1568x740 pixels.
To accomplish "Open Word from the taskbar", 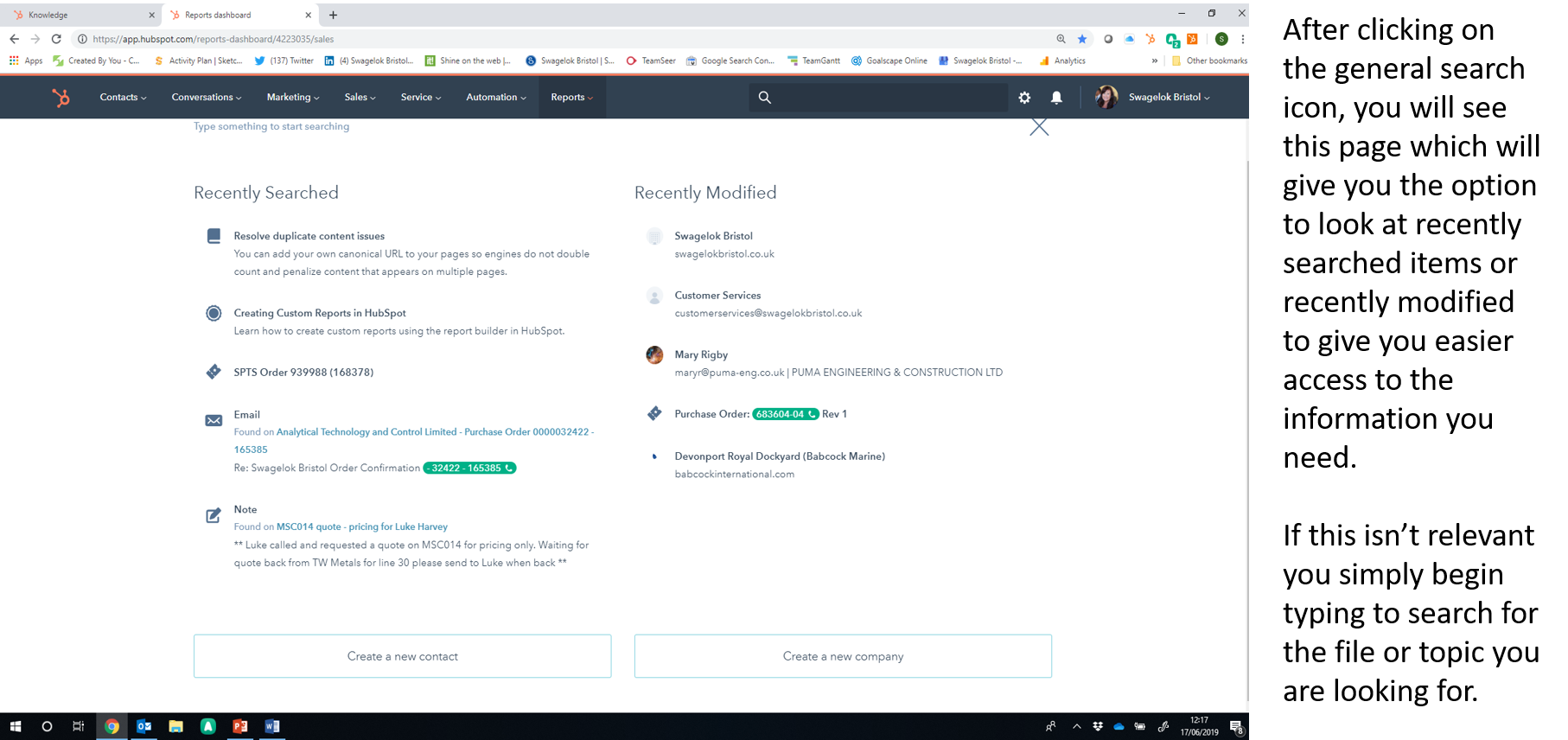I will click(x=272, y=726).
